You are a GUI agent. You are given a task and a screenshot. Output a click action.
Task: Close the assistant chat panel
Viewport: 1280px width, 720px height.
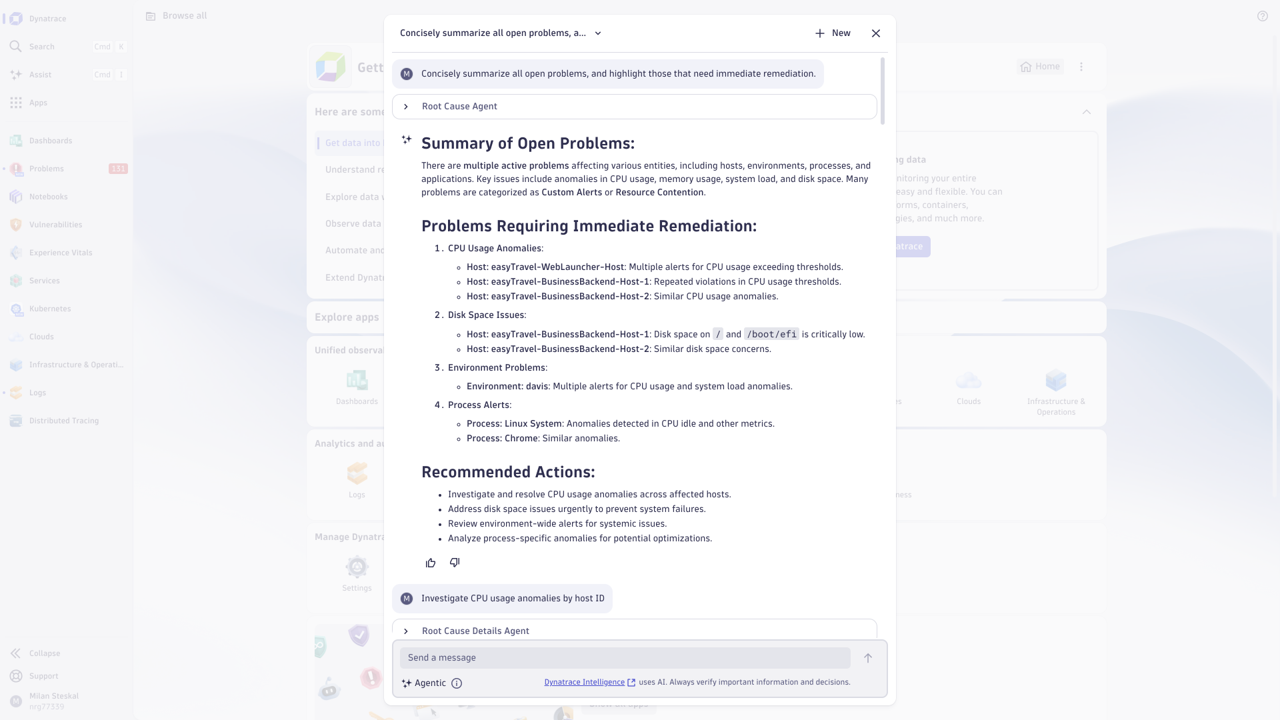[x=876, y=33]
